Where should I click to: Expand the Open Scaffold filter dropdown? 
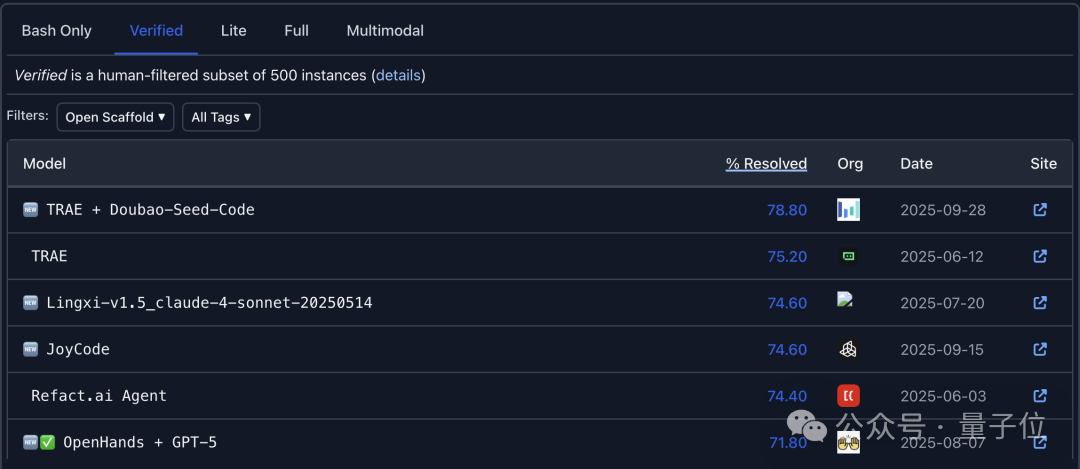pos(115,117)
